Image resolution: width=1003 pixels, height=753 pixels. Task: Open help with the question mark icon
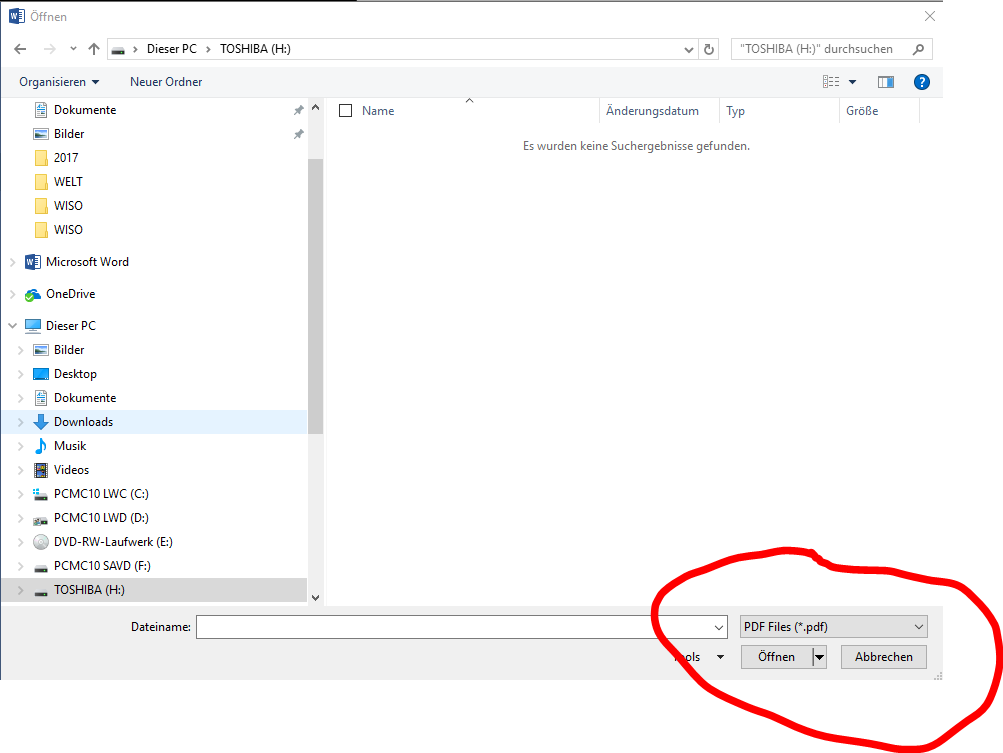click(922, 82)
